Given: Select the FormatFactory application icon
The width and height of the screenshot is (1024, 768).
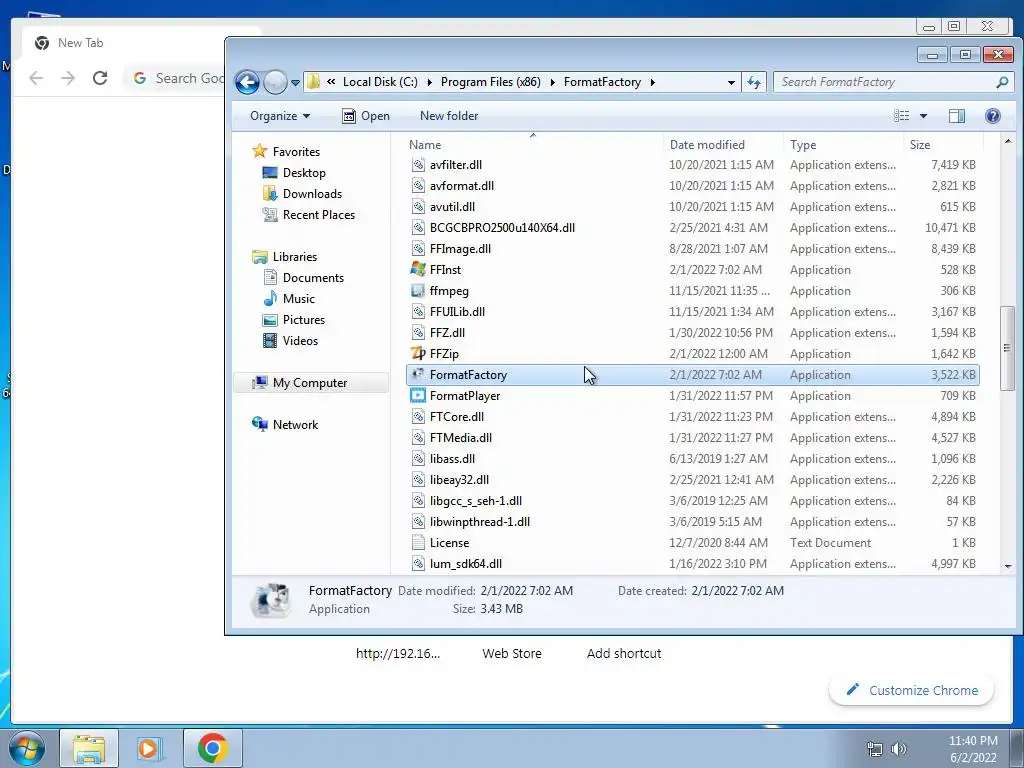Looking at the screenshot, I should coord(418,375).
